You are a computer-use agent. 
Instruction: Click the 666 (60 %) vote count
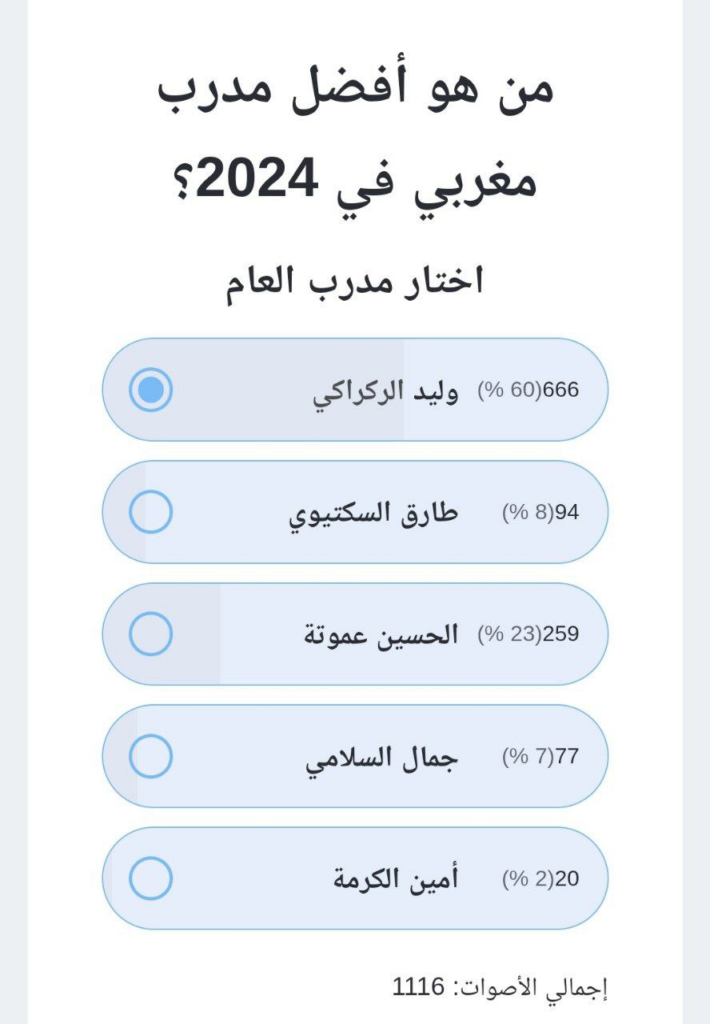coord(528,390)
